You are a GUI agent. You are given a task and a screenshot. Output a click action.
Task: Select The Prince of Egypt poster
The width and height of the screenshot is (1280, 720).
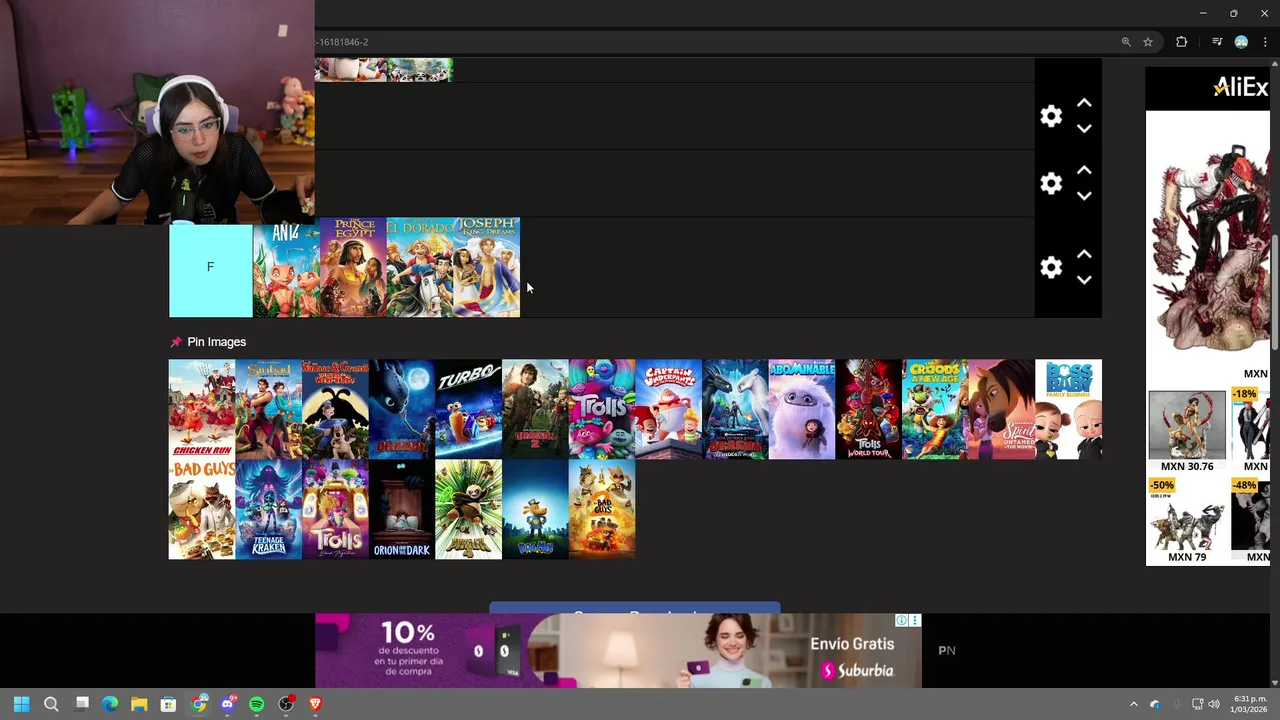coord(353,267)
